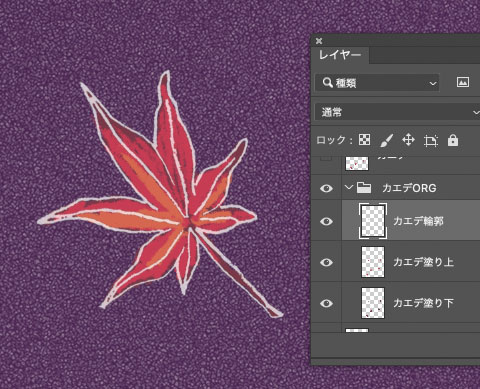Screen dimensions: 480x389
Task: Lock all with the padlock icon
Action: 453,140
